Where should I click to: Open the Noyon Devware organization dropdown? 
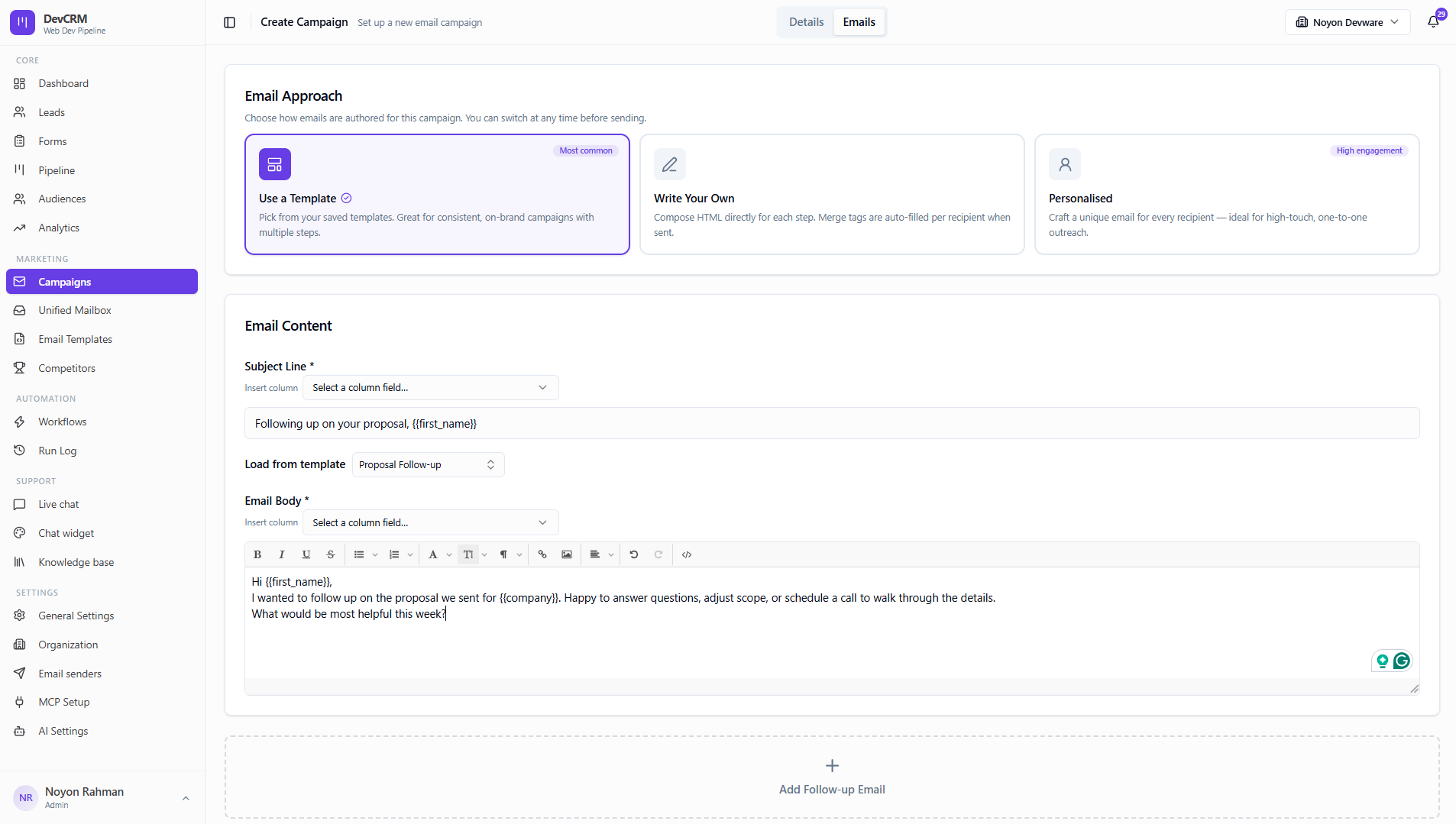coord(1348,22)
